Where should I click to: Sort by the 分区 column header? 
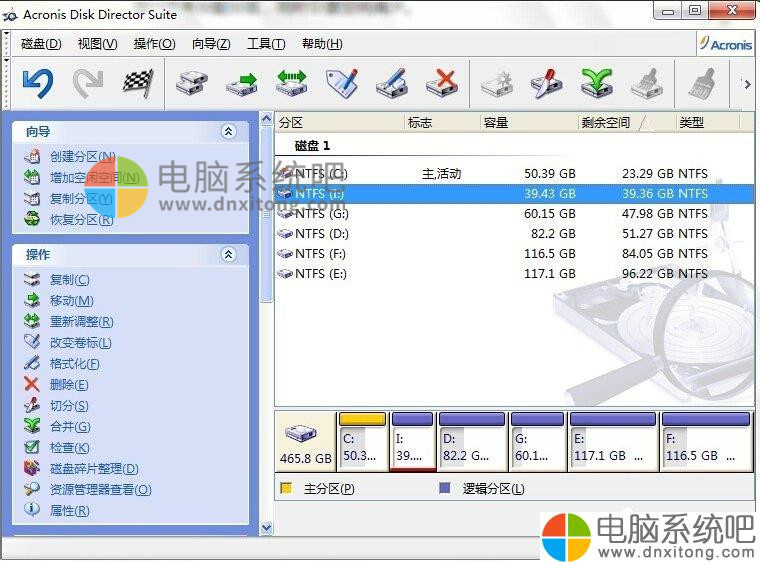pyautogui.click(x=339, y=123)
